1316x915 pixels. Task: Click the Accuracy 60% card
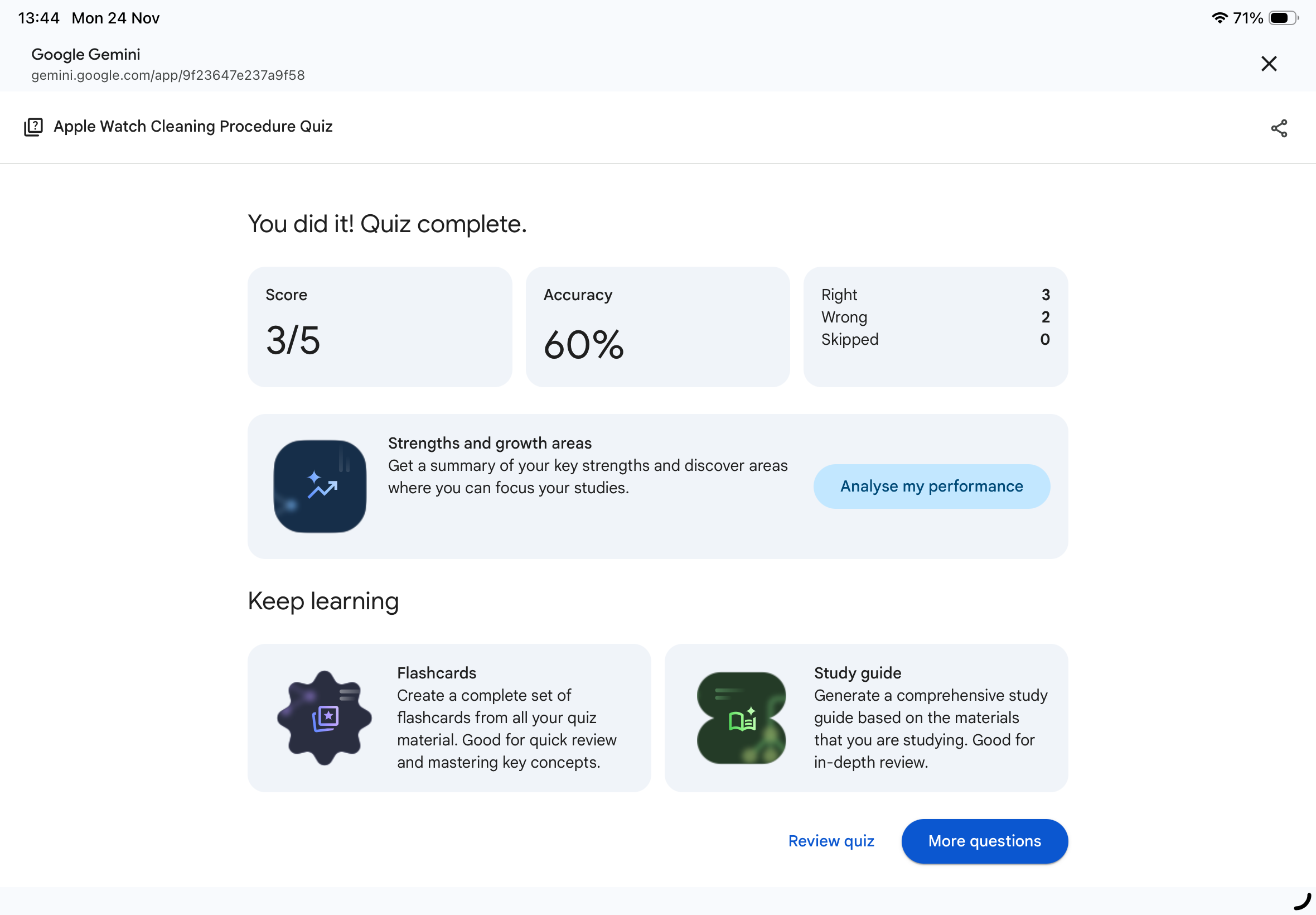[x=657, y=326]
